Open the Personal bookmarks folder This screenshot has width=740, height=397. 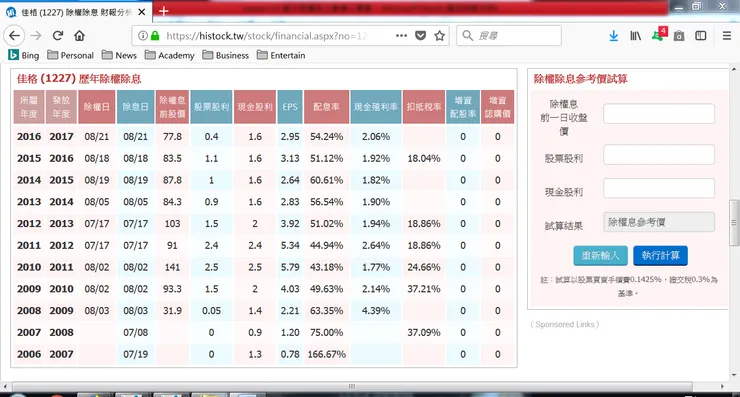[70, 55]
